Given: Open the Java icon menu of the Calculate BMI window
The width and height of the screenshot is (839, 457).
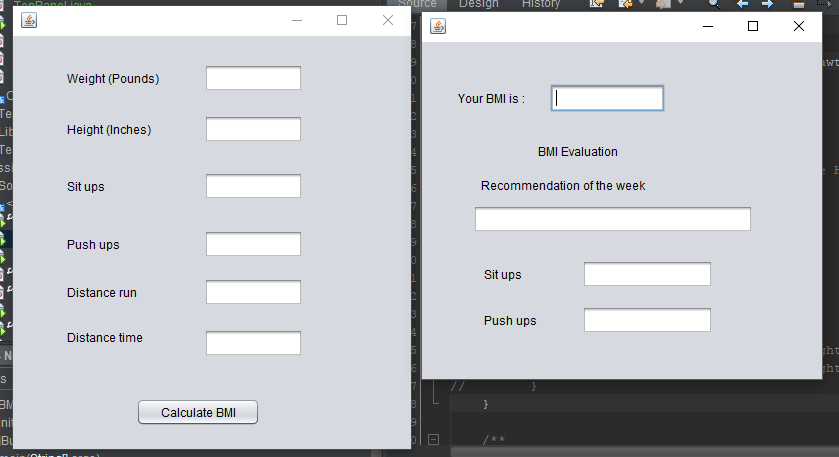Looking at the screenshot, I should pyautogui.click(x=29, y=20).
